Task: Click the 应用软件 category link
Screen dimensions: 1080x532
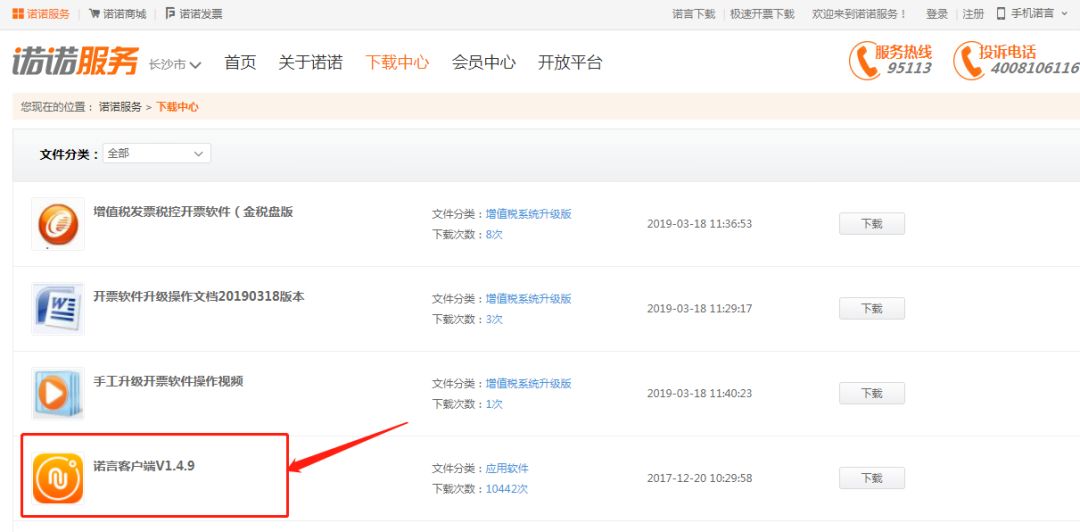Action: pos(507,468)
